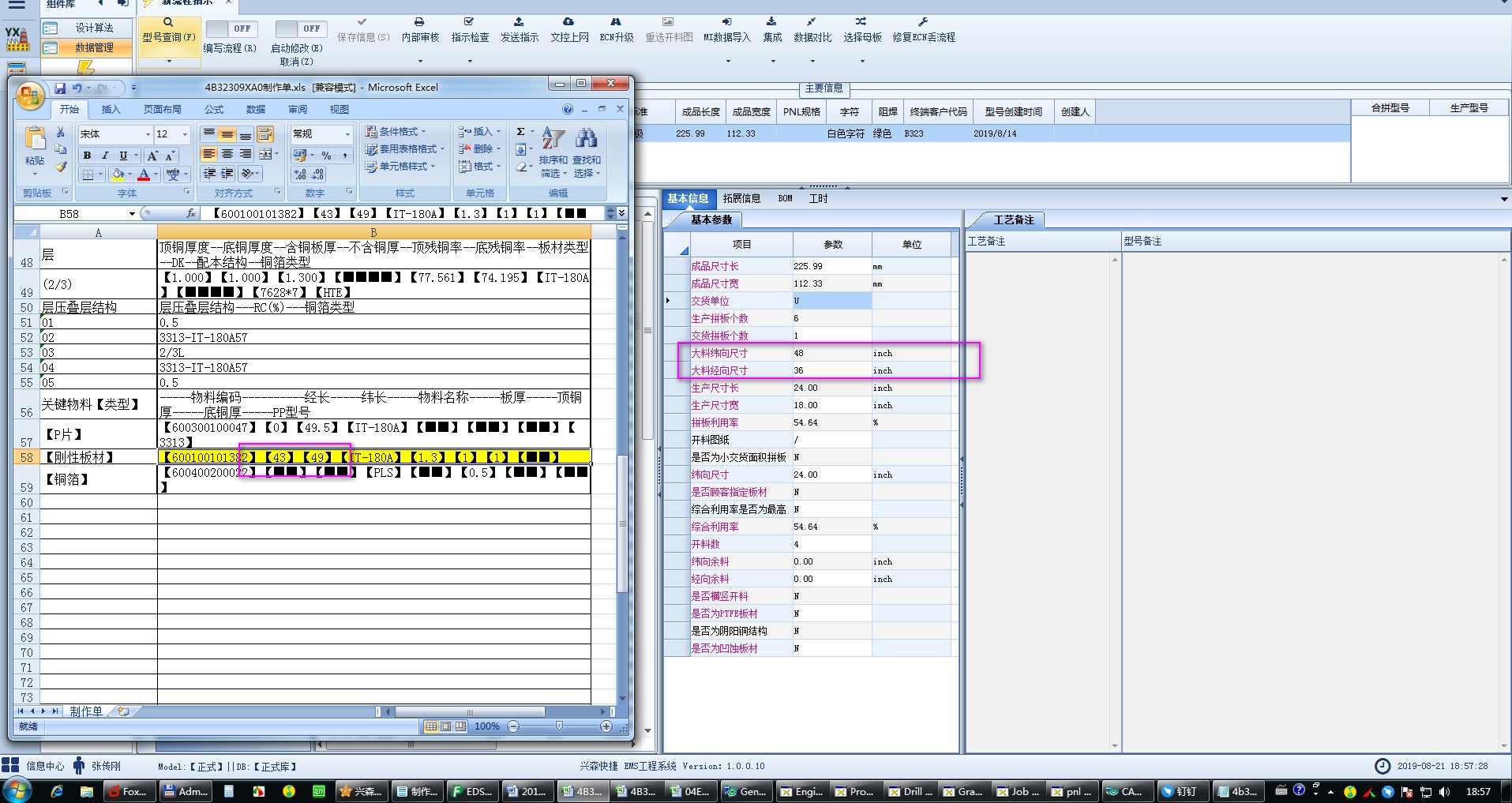Open the 宋体 font name dropdown
The width and height of the screenshot is (1512, 803).
point(148,134)
